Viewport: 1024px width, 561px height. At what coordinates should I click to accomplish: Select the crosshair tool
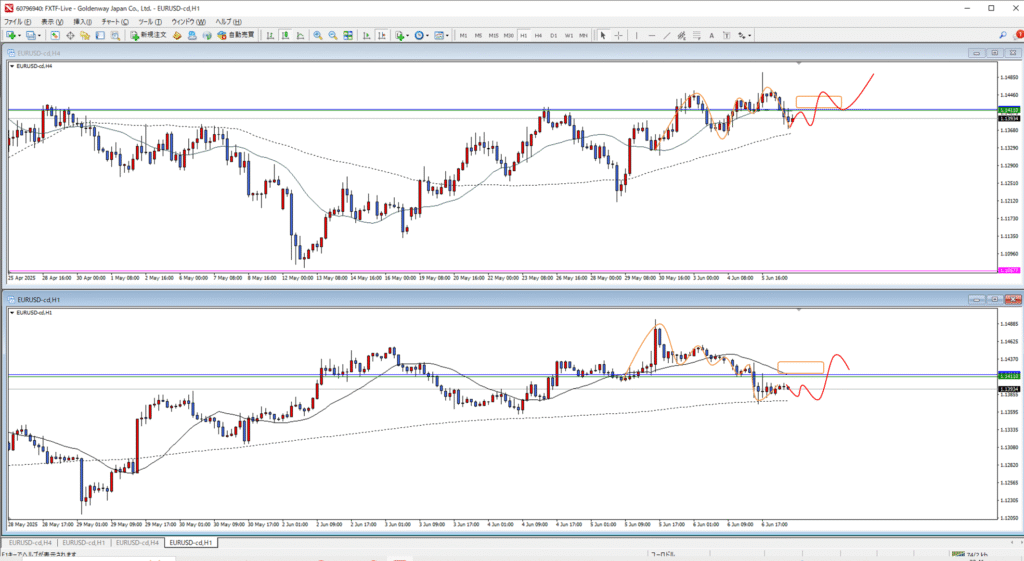pyautogui.click(x=618, y=35)
